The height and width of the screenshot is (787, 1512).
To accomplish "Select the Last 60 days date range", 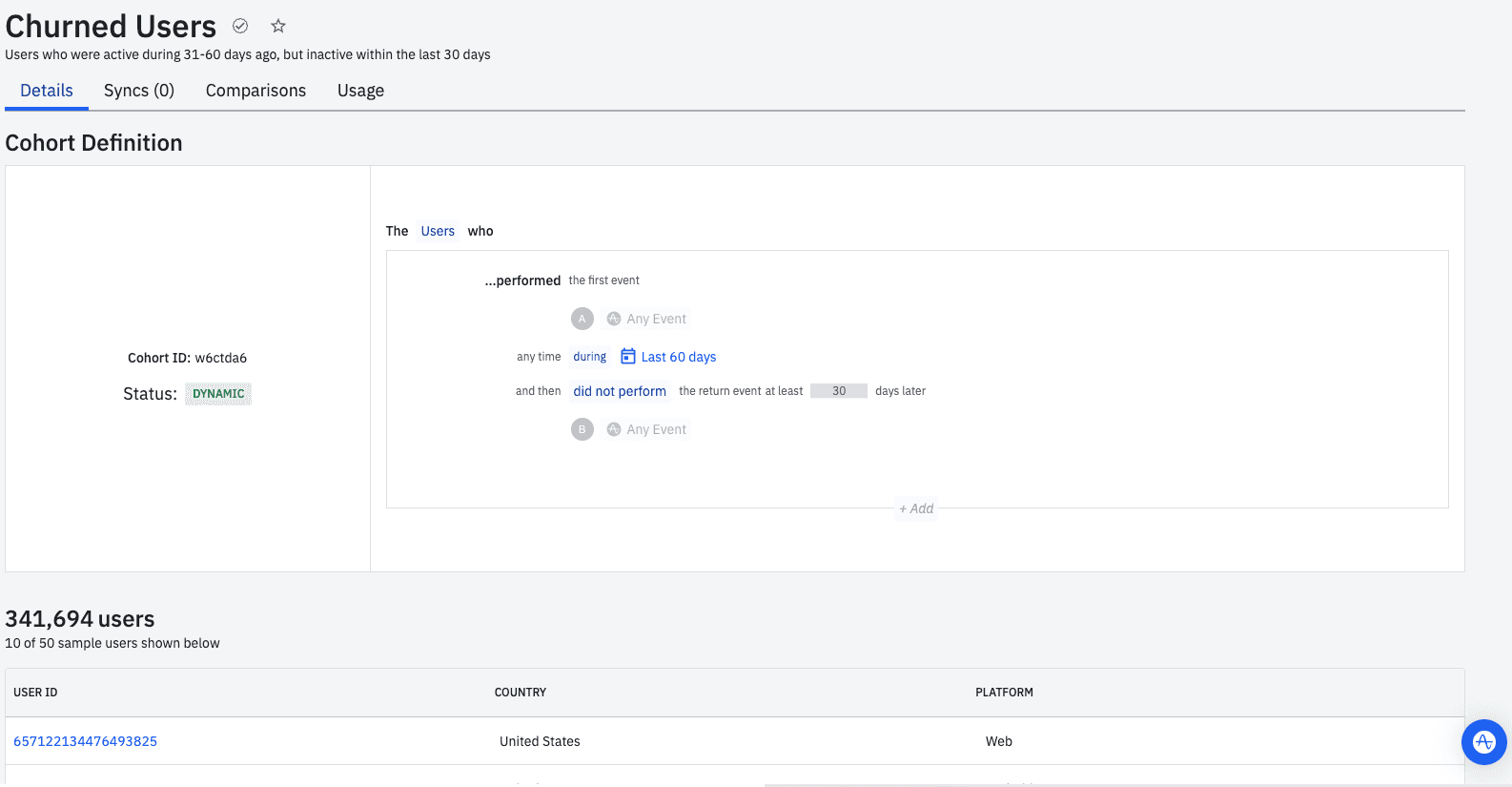I will point(679,357).
